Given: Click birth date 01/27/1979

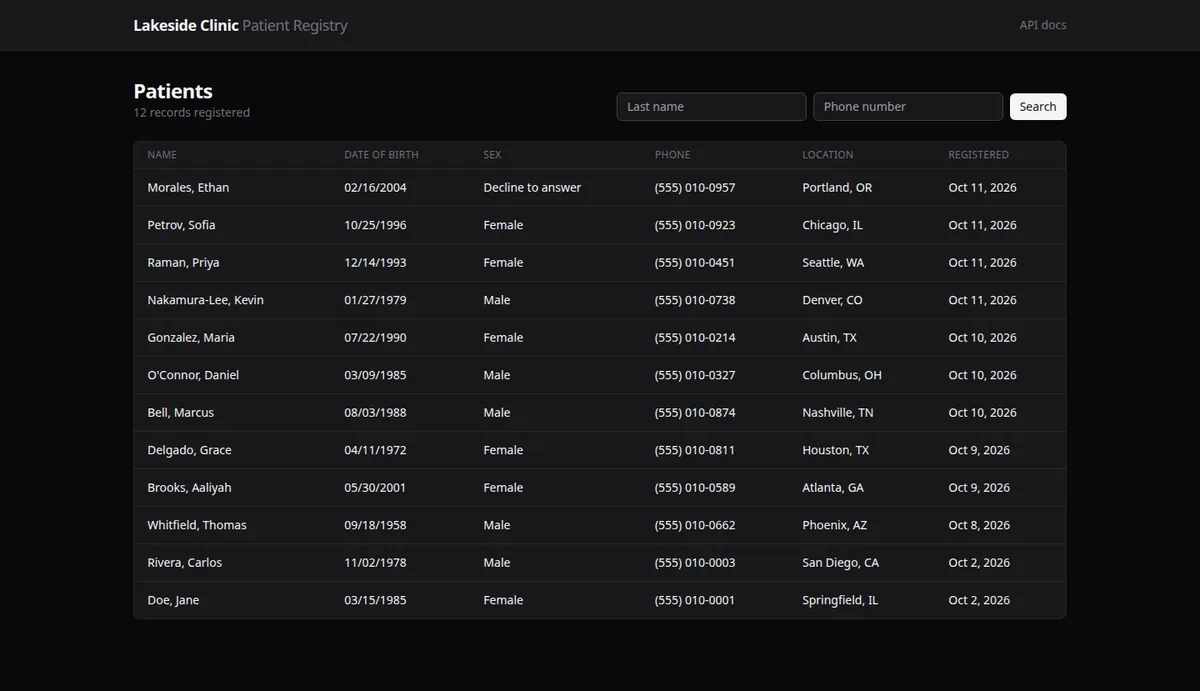Looking at the screenshot, I should click(x=375, y=300).
